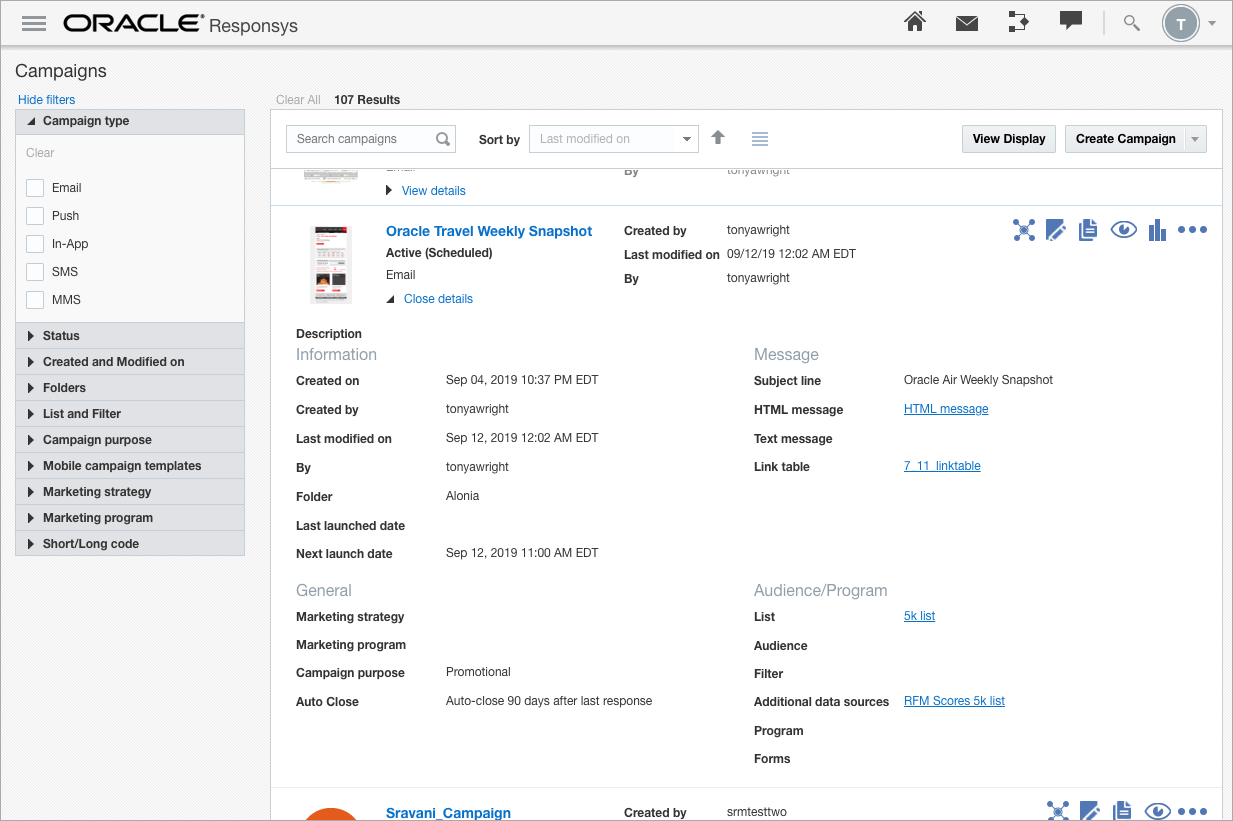Open campaign workbook for Oracle Travel Weekly Snapshot
The width and height of the screenshot is (1233, 821).
point(1024,230)
